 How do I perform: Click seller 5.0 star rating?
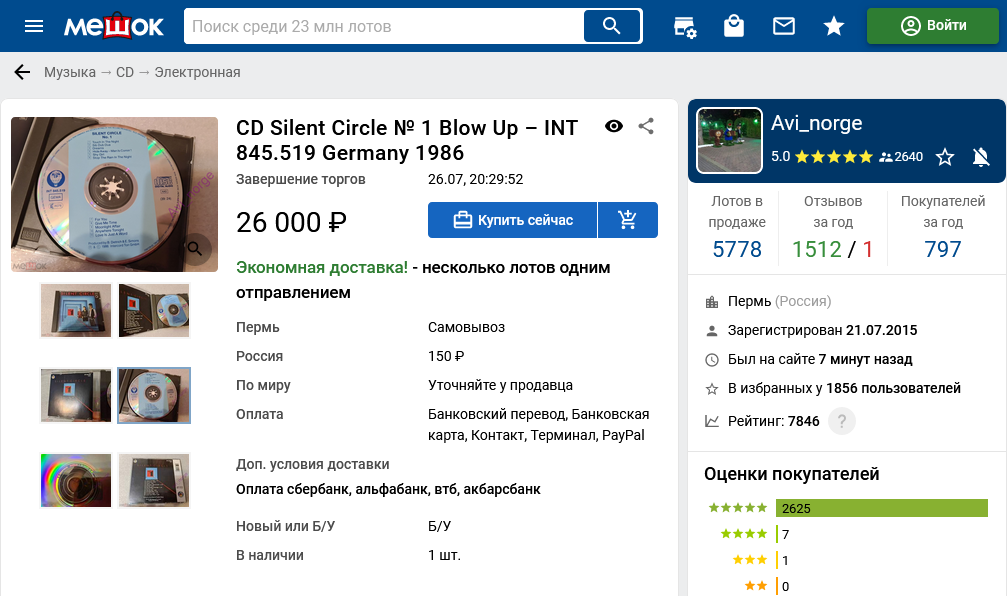click(822, 157)
